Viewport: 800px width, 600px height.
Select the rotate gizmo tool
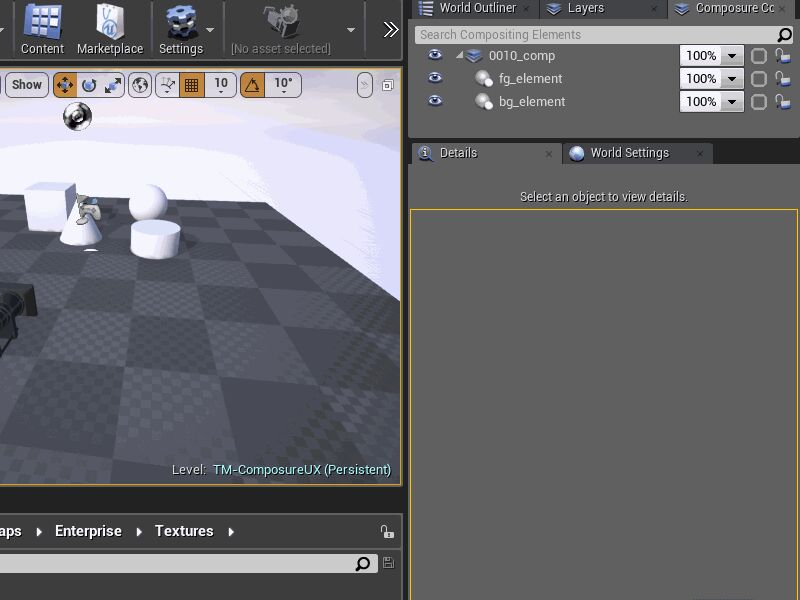click(x=89, y=85)
